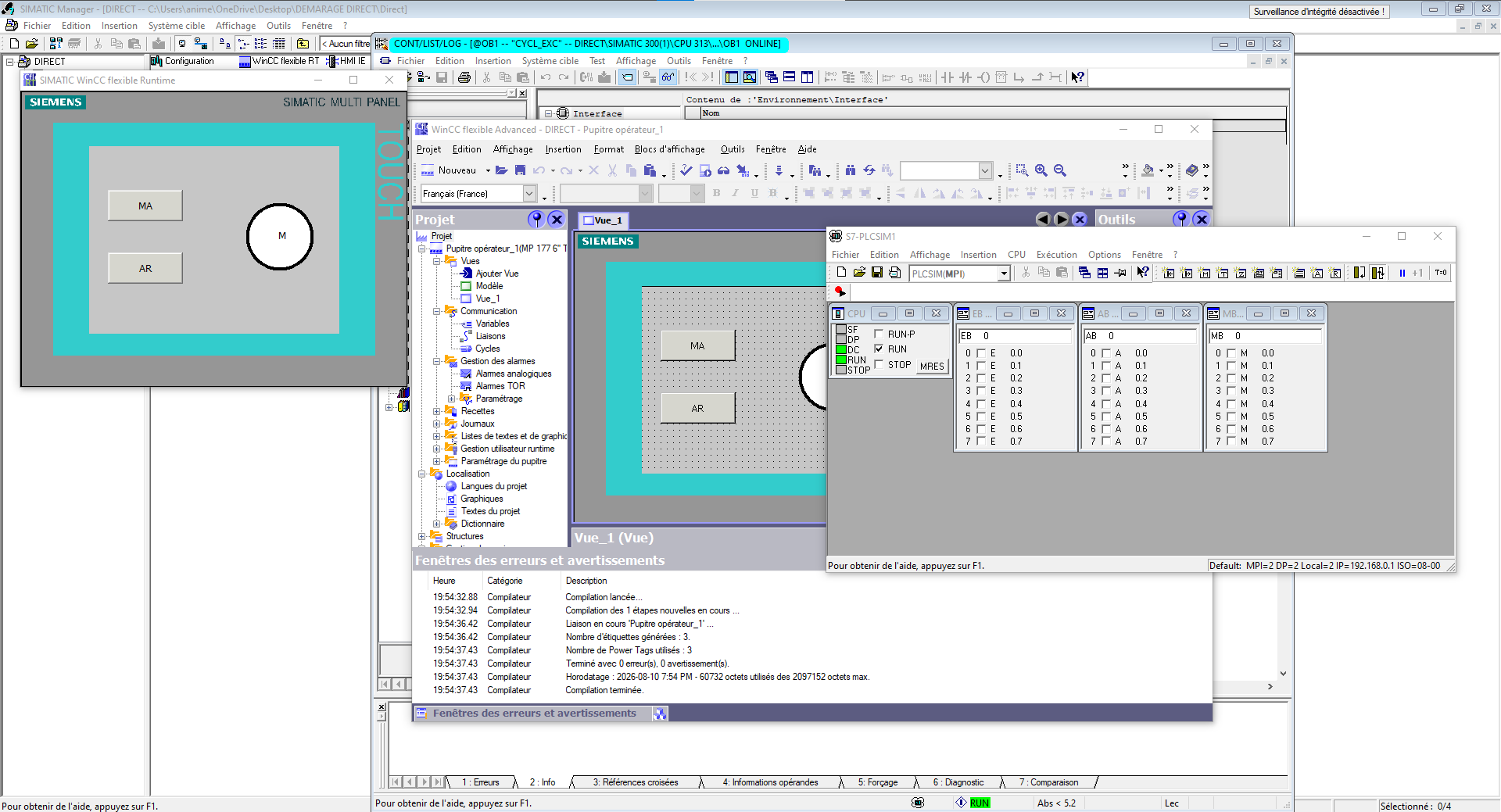The height and width of the screenshot is (812, 1501).
Task: Click the monitor glasses icon in CONT/LIST/LOG editor
Action: pos(668,77)
